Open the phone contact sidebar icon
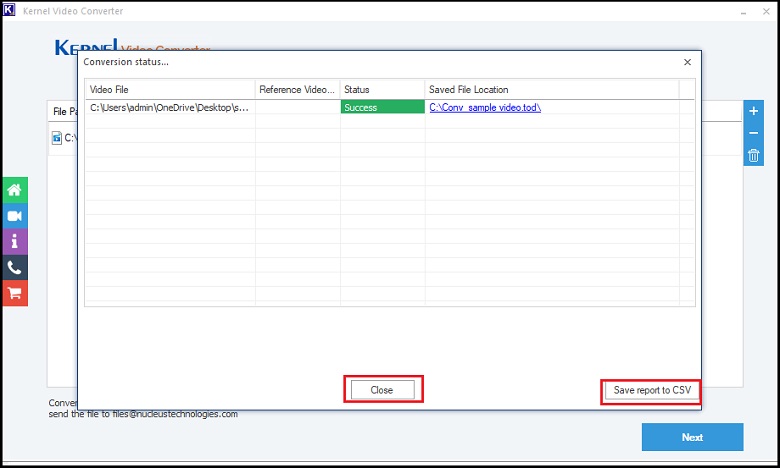780x468 pixels. tap(14, 268)
